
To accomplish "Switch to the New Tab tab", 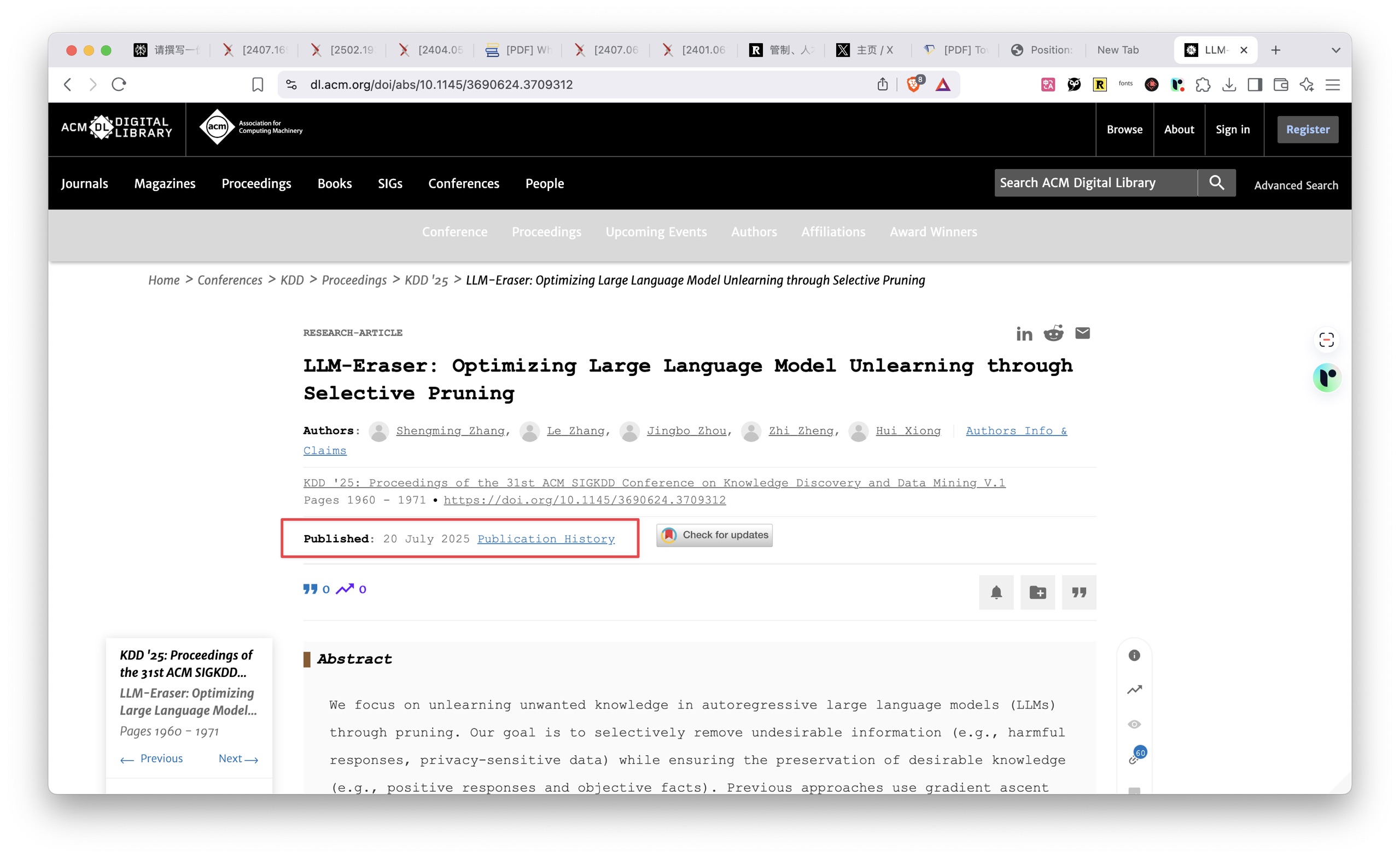I will tap(1118, 50).
